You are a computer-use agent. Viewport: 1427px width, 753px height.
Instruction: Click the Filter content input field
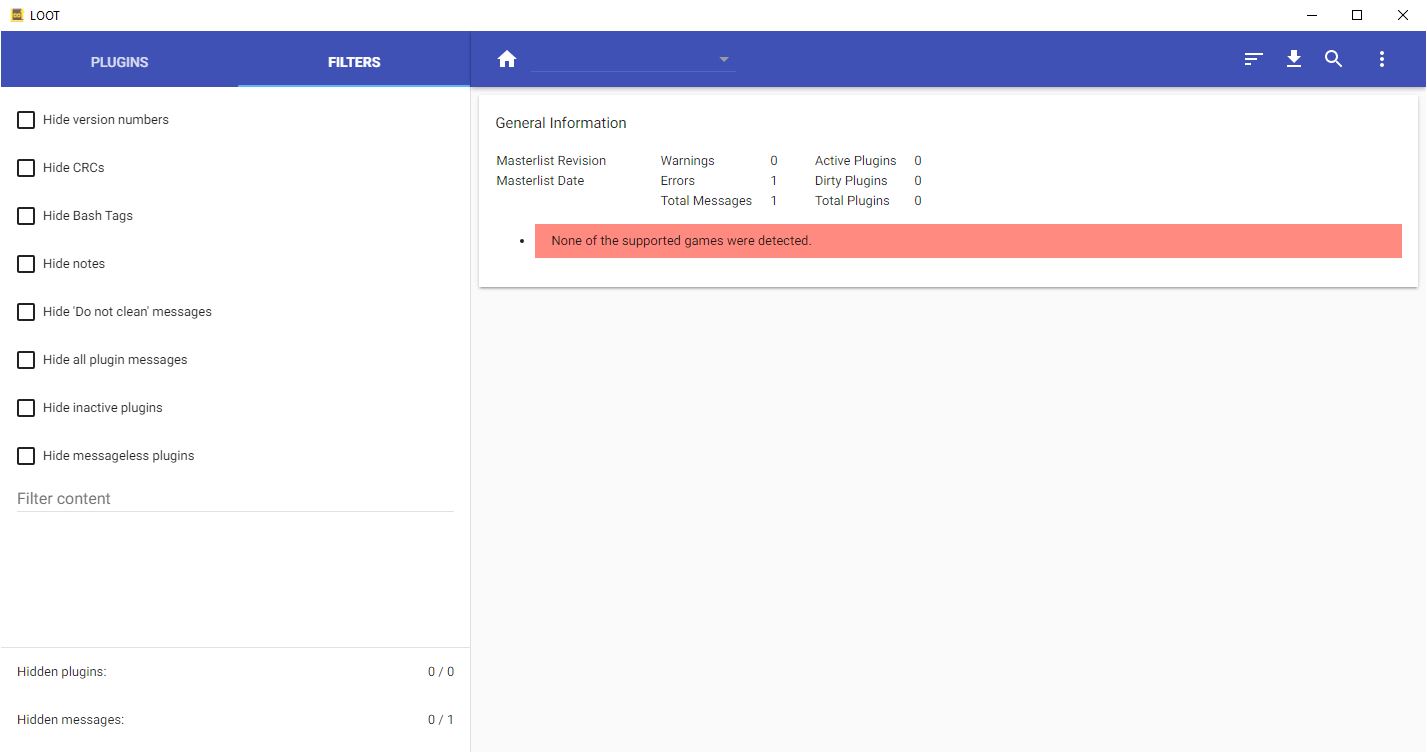pos(235,498)
